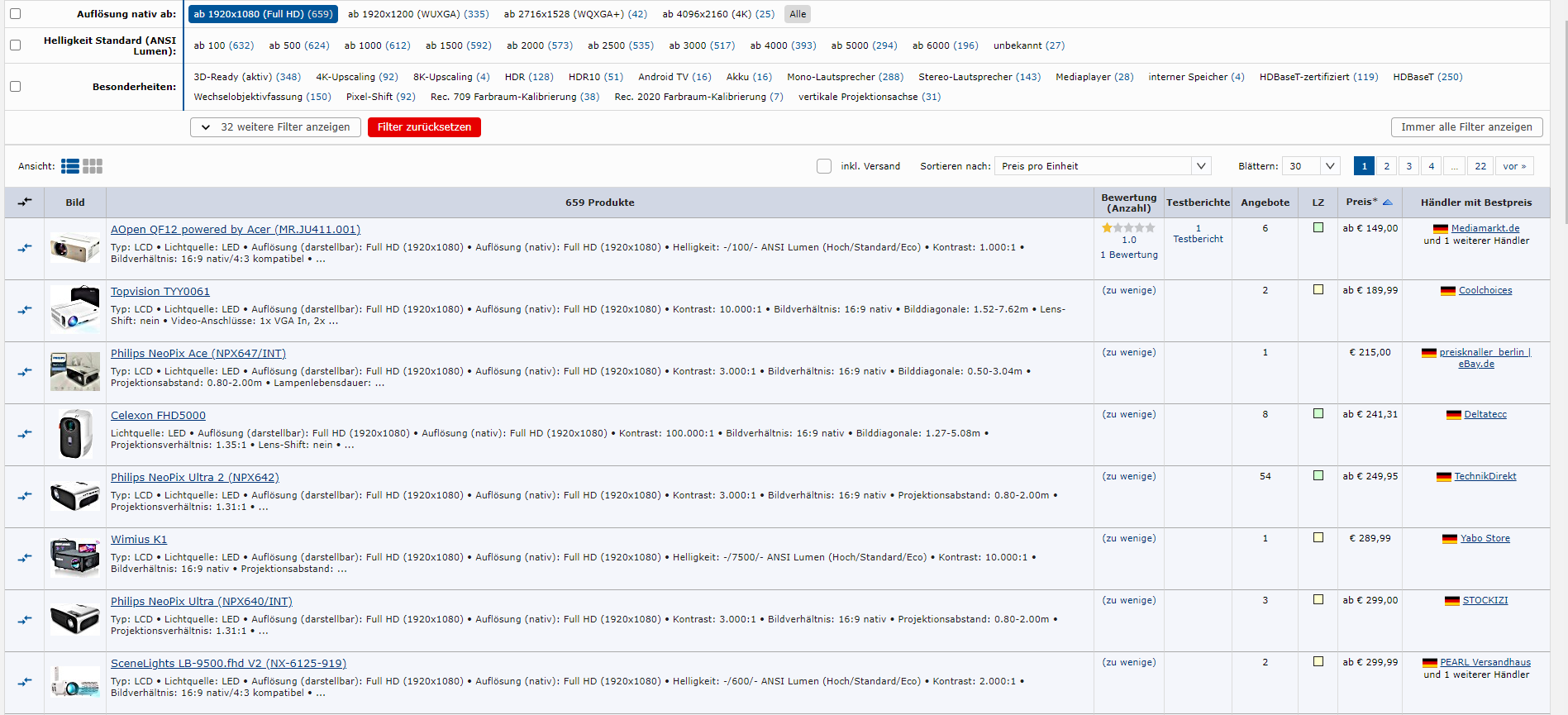Click German flag next to Mediamarkt.de
Image resolution: width=1568 pixels, height=715 pixels.
[1441, 229]
